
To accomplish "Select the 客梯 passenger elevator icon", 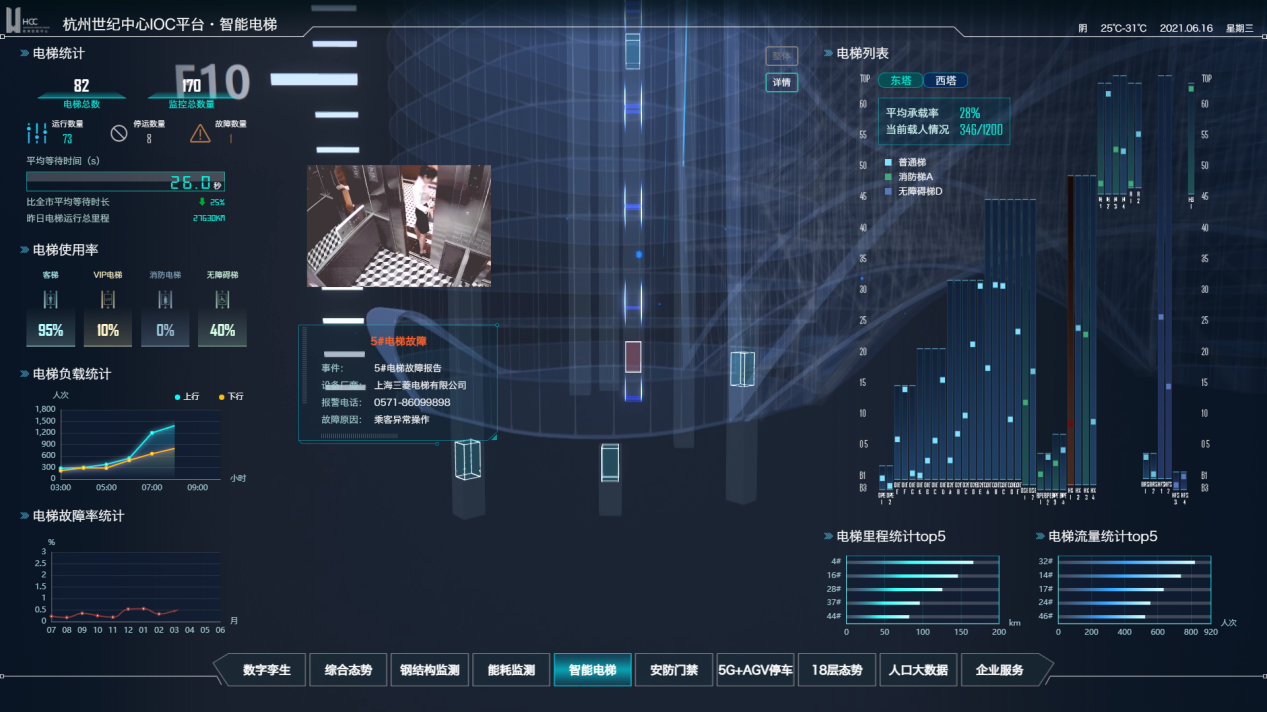I will coord(51,299).
